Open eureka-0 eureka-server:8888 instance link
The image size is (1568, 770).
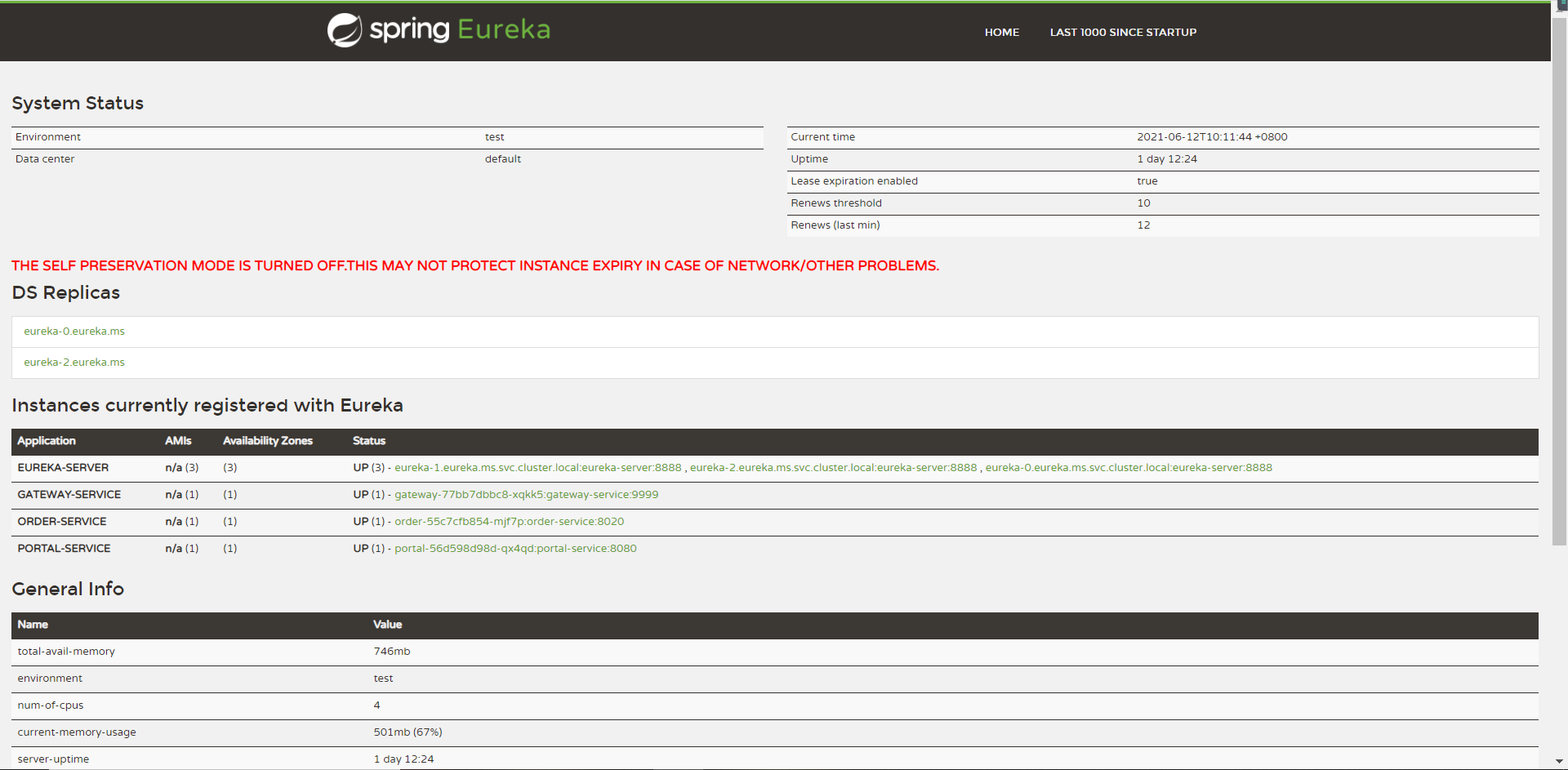(x=1129, y=468)
